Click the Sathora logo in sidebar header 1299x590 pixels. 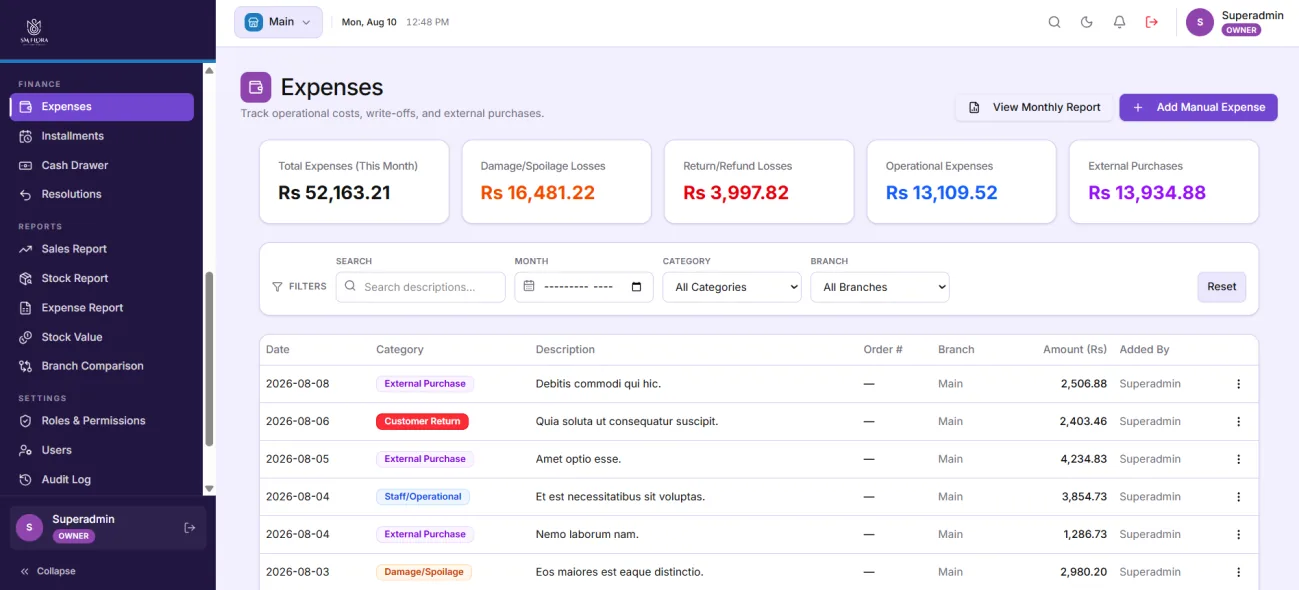[34, 30]
